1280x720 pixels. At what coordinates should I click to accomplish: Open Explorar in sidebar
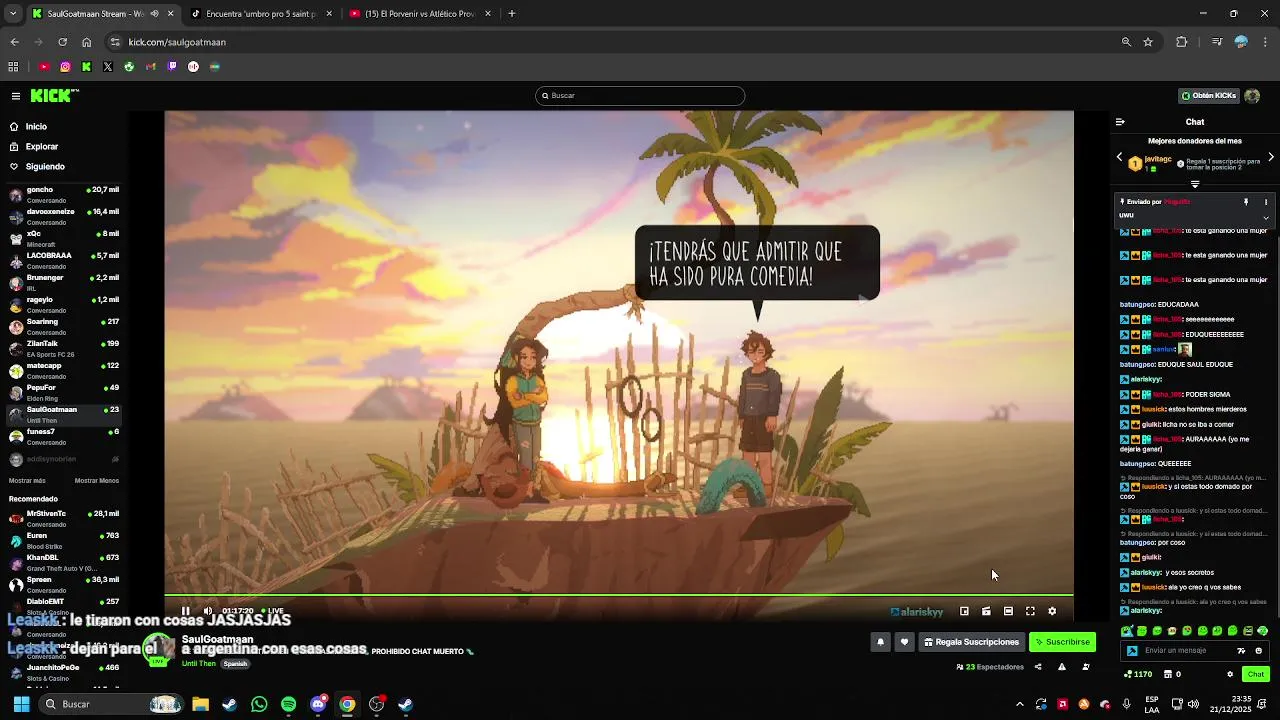pos(42,147)
